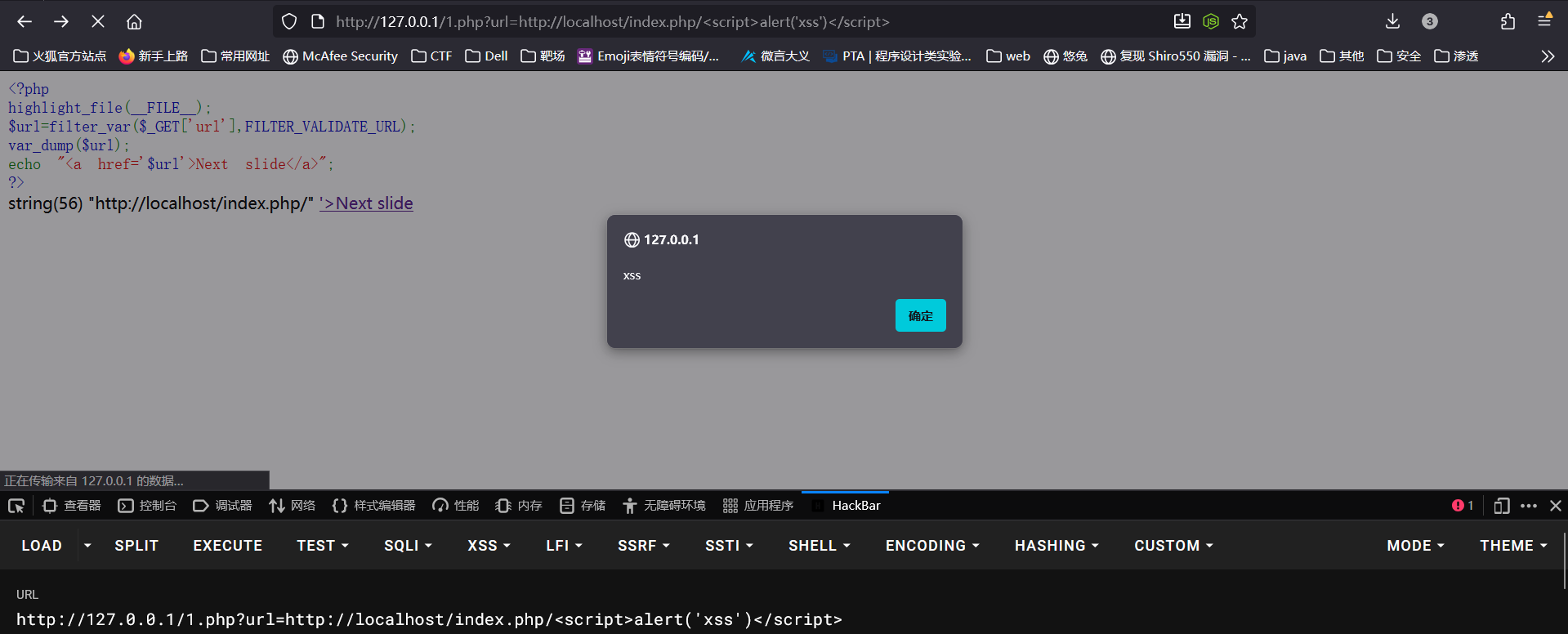This screenshot has width=1568, height=634.
Task: Switch to the 网络 network tab
Action: (293, 506)
